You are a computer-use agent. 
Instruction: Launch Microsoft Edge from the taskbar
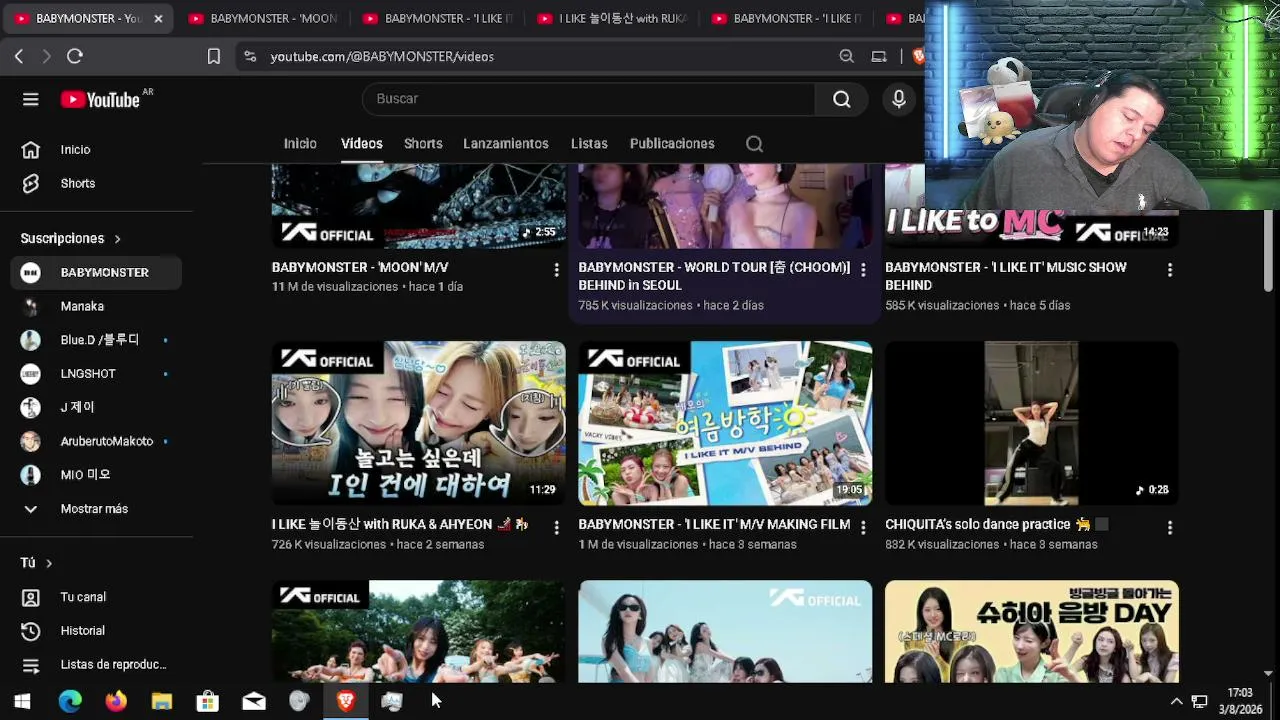[x=70, y=701]
